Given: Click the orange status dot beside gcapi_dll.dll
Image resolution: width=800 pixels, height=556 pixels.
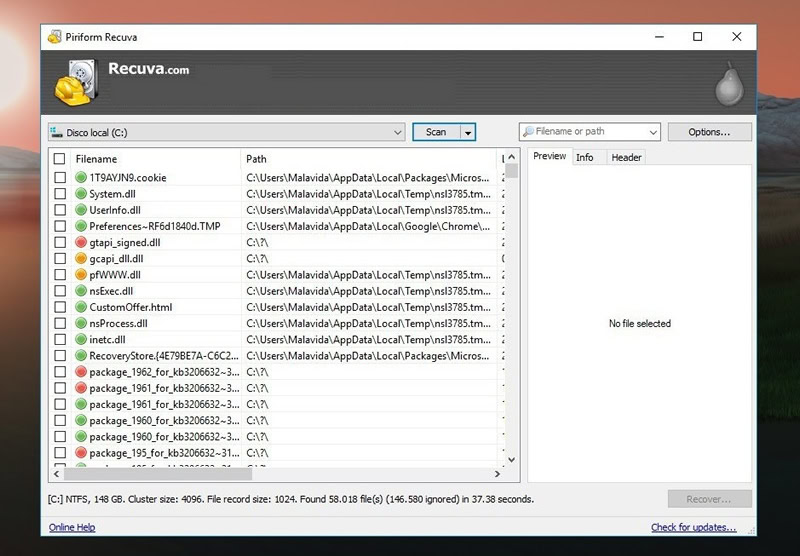Looking at the screenshot, I should pyautogui.click(x=81, y=259).
